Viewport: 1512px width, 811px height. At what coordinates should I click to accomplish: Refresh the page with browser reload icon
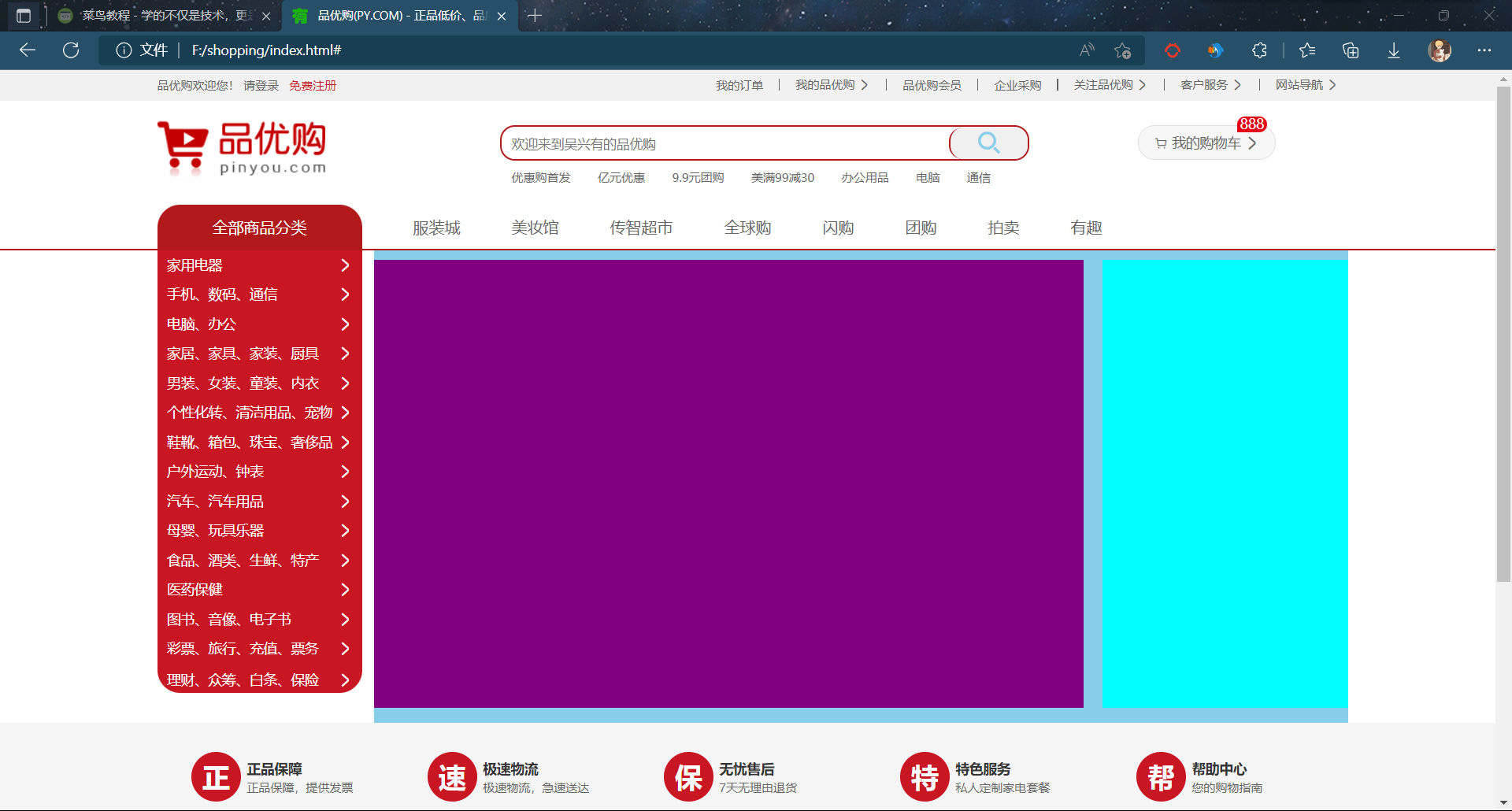point(71,50)
